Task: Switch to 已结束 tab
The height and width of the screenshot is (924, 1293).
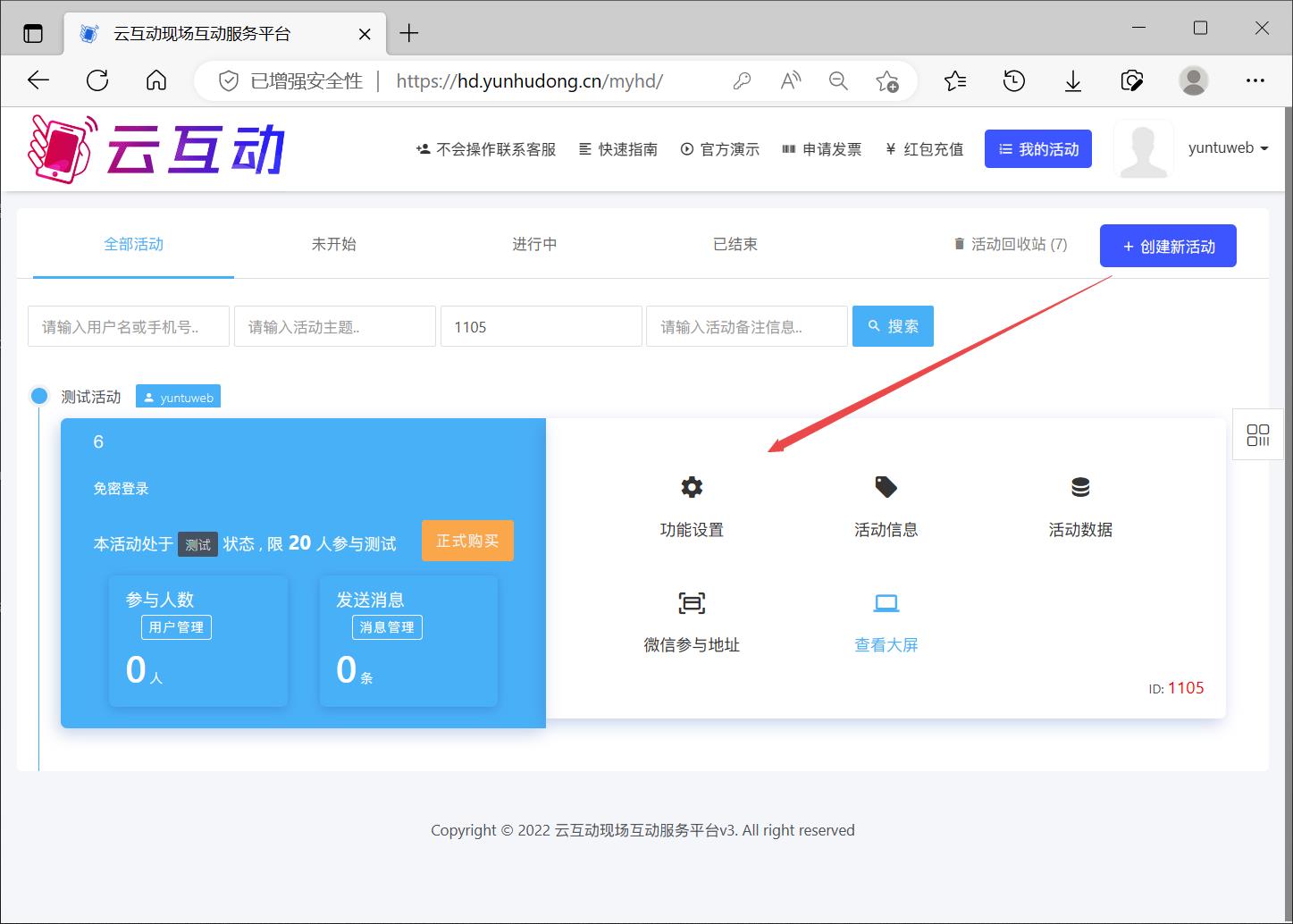Action: point(735,244)
